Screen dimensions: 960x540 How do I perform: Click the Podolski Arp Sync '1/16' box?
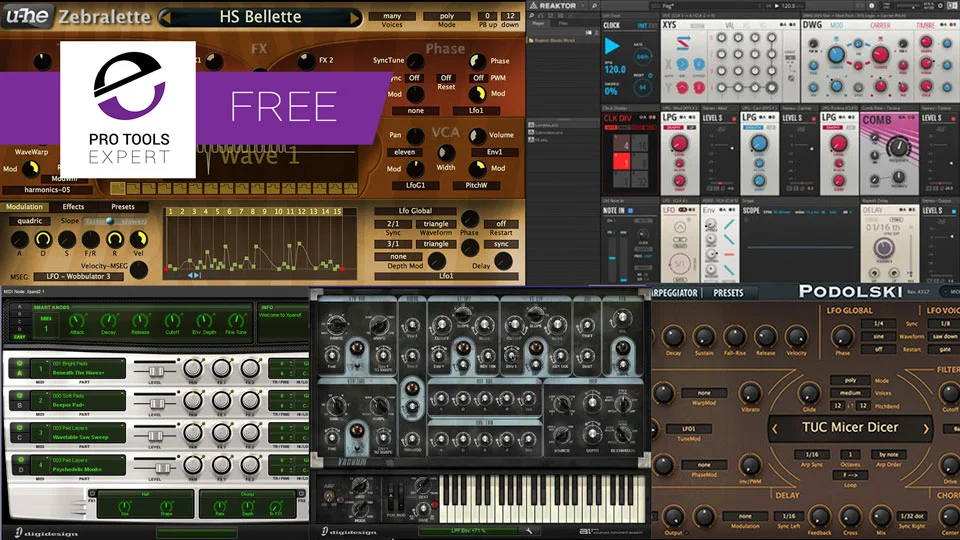coord(811,454)
